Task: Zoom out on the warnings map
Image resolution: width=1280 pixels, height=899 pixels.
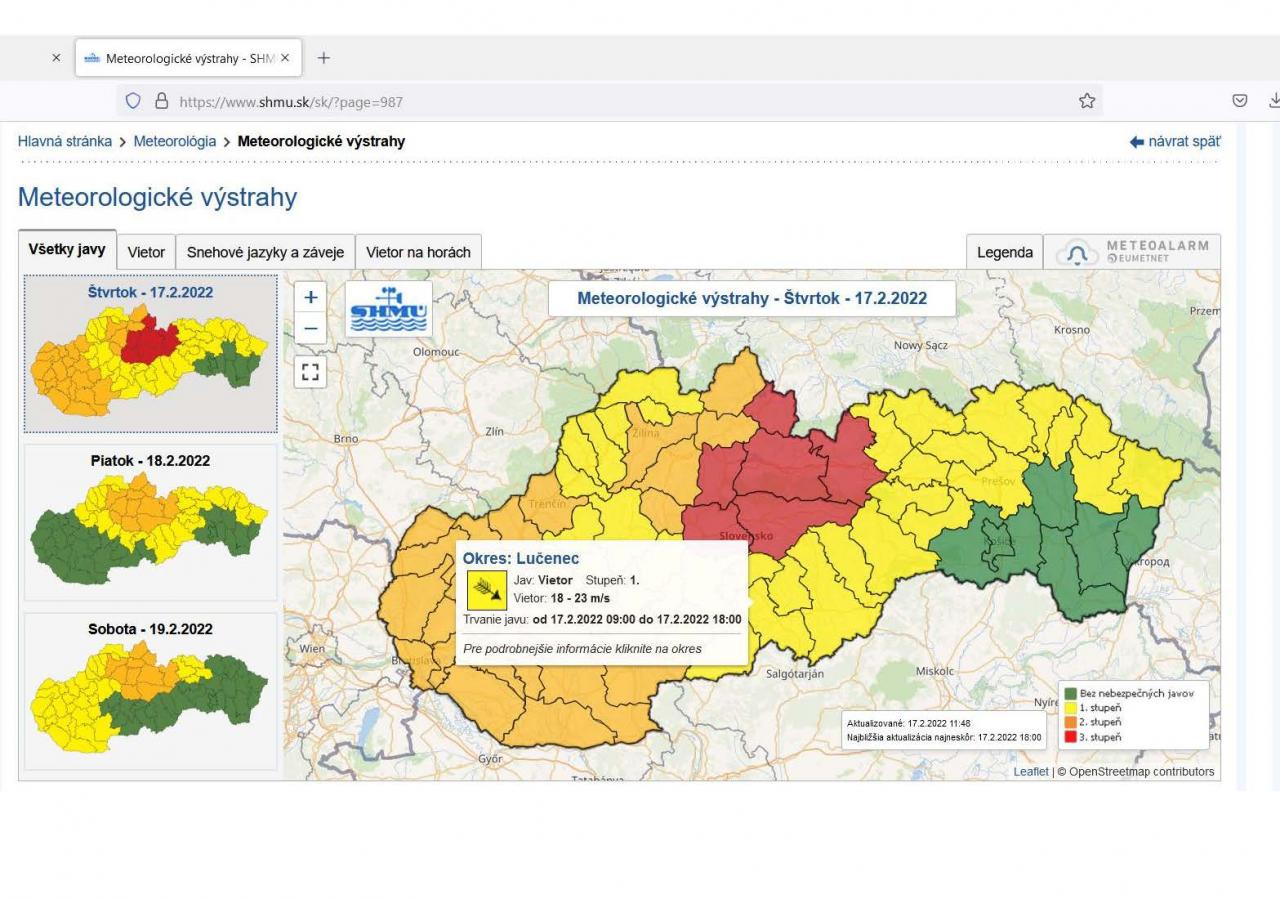Action: pos(310,328)
